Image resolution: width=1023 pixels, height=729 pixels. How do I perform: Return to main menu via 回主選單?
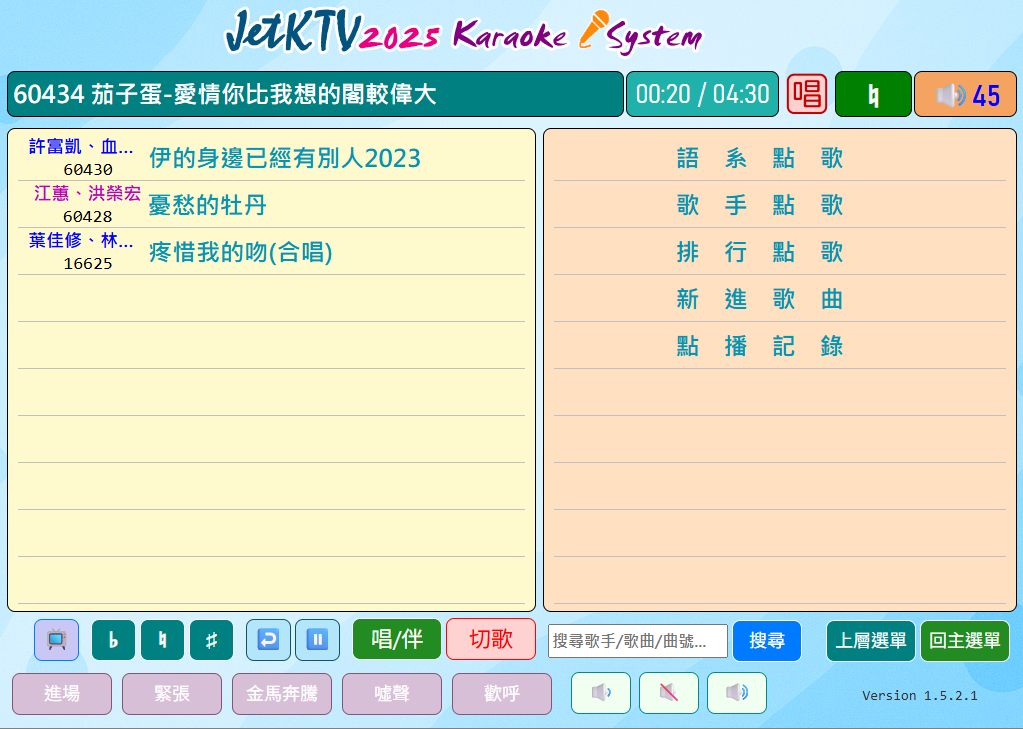(x=965, y=640)
